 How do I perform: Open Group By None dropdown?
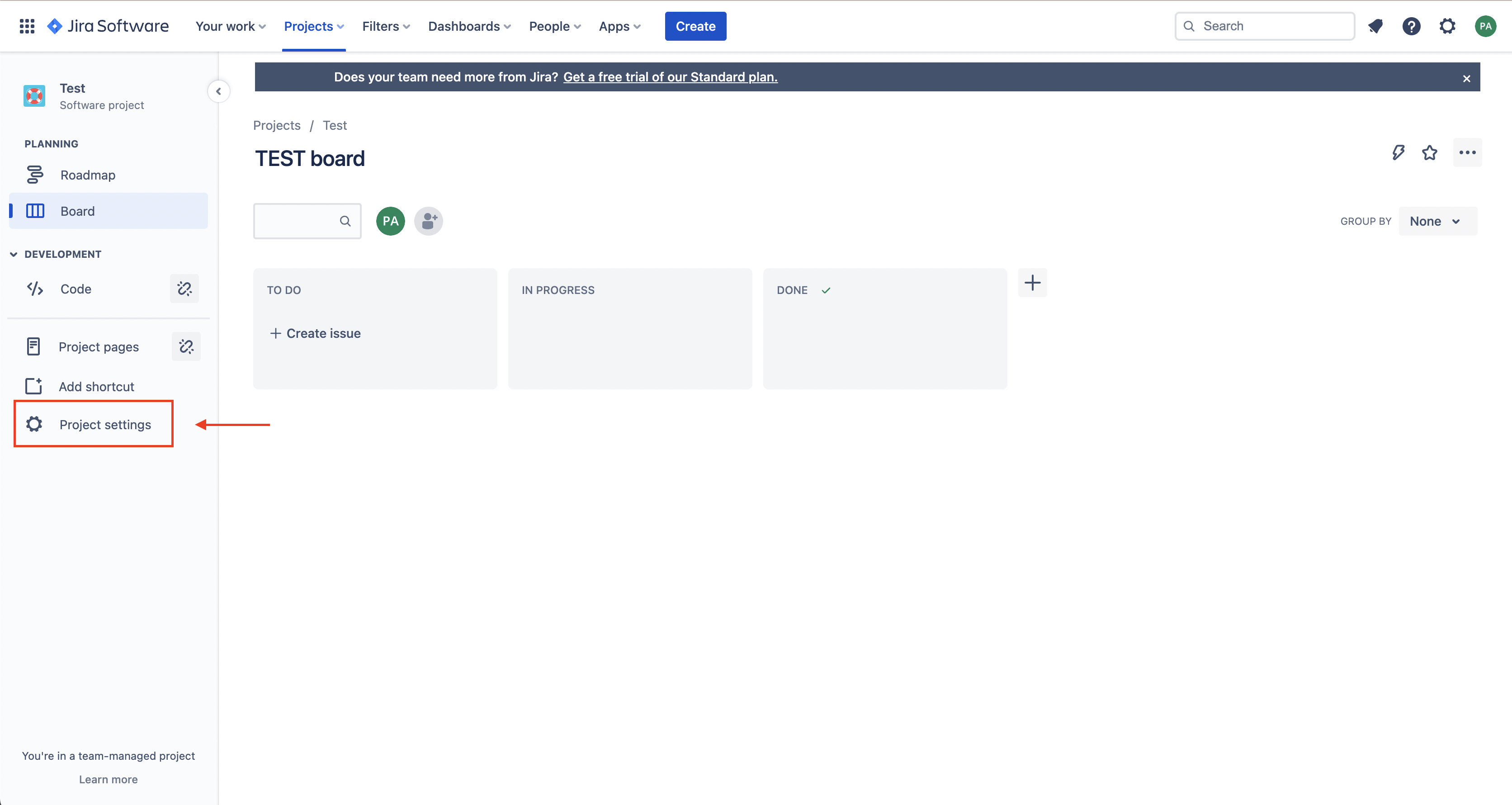coord(1437,221)
